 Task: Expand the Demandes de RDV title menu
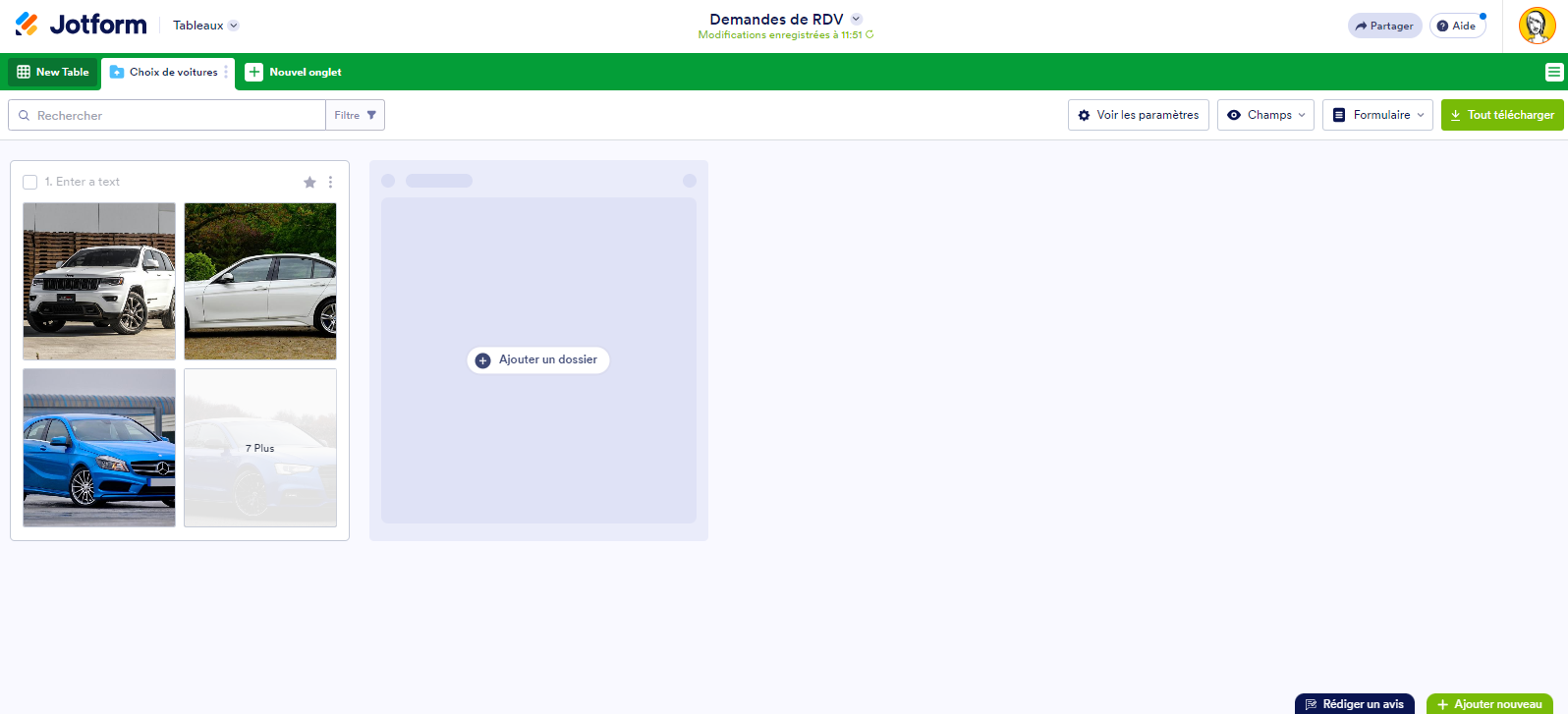click(857, 19)
